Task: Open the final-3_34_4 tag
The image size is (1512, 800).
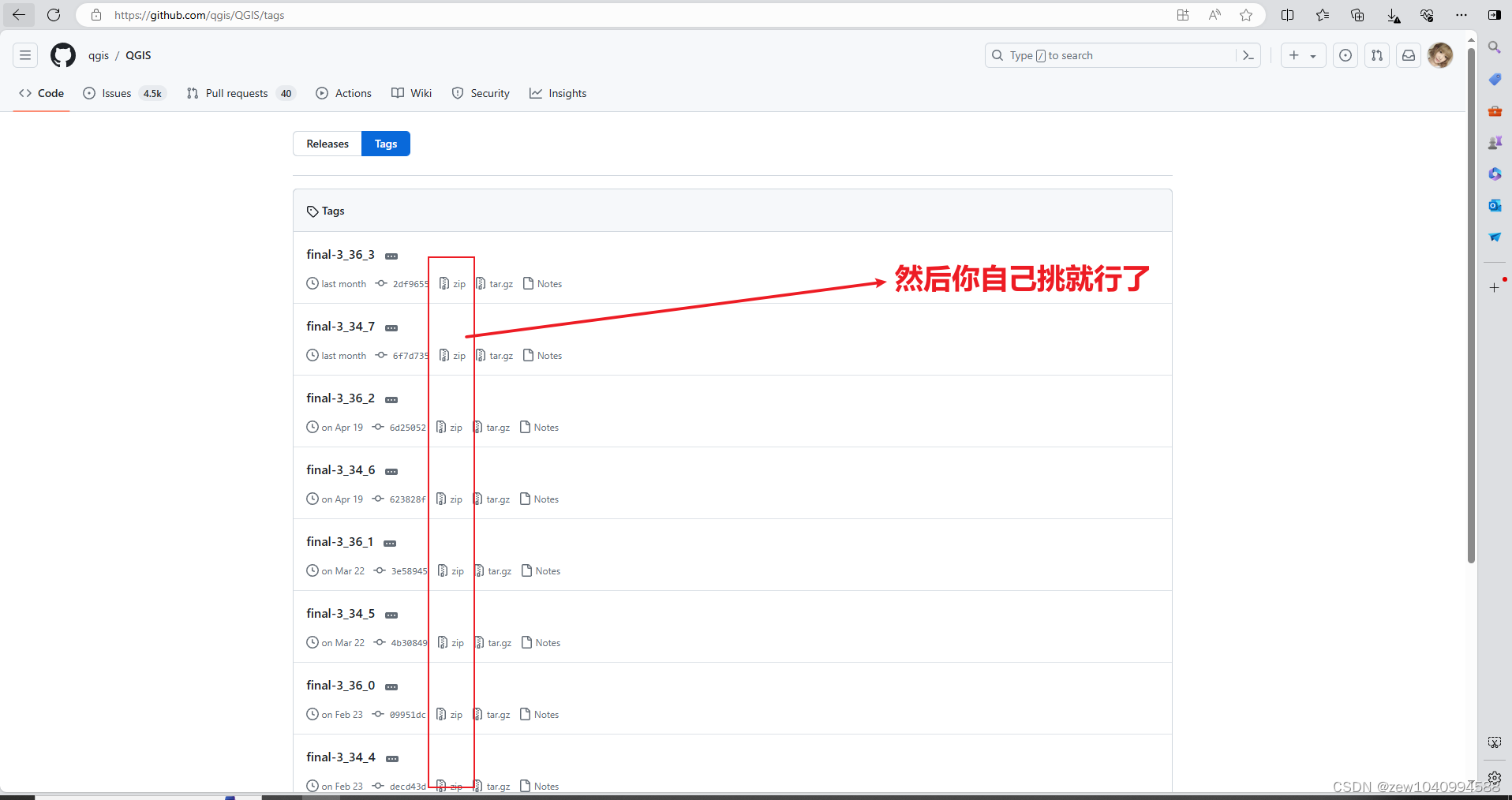Action: click(x=341, y=757)
